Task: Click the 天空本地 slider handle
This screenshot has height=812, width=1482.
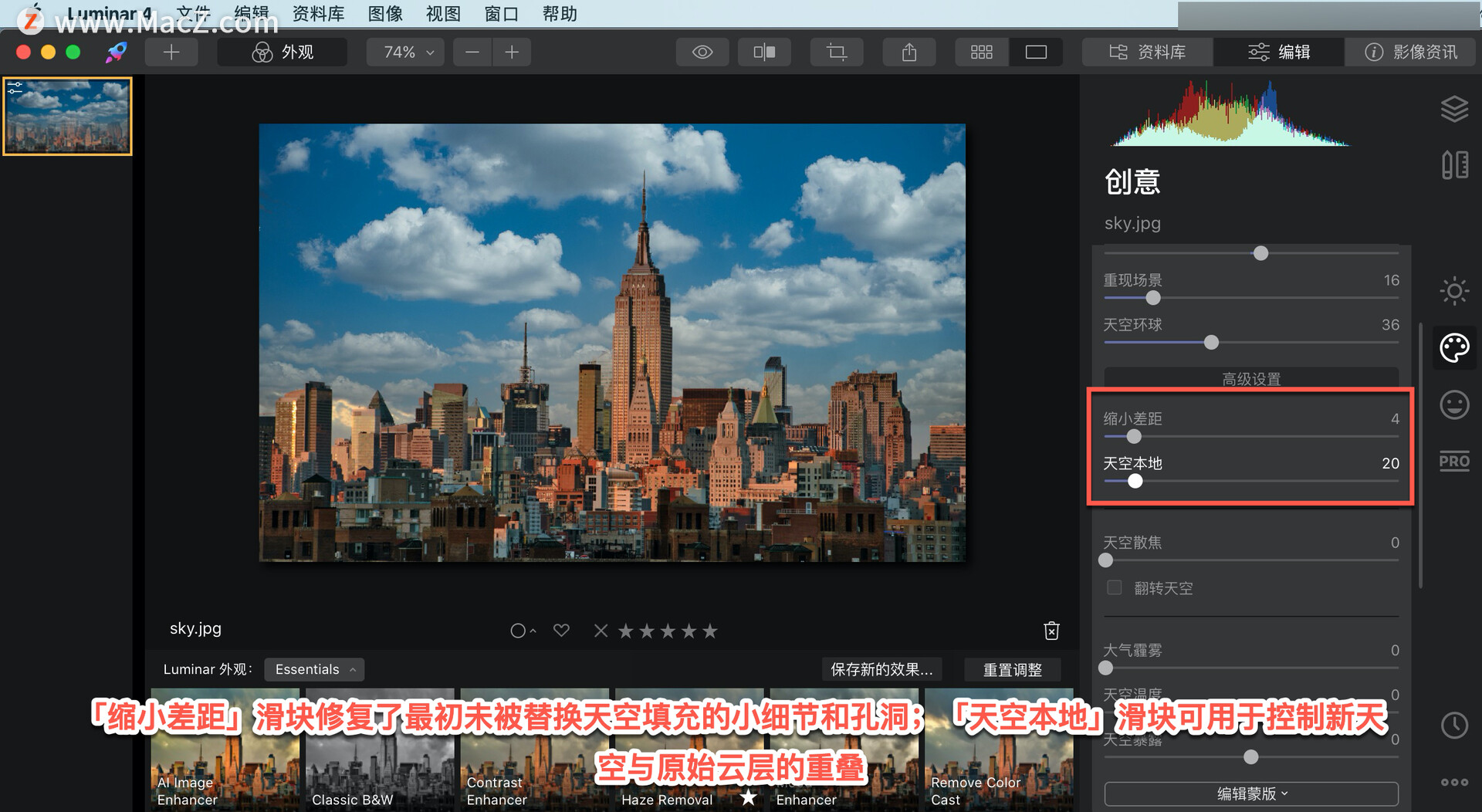Action: [x=1135, y=481]
